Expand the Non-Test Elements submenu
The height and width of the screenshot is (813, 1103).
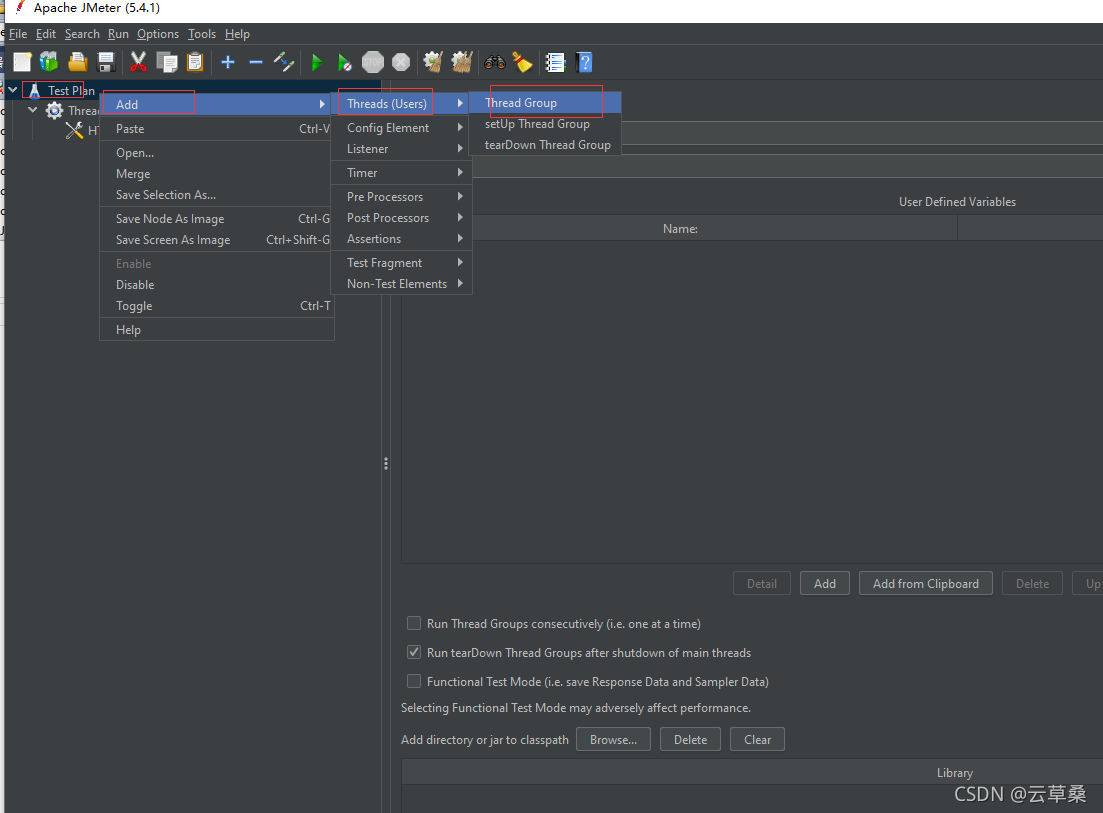[402, 283]
